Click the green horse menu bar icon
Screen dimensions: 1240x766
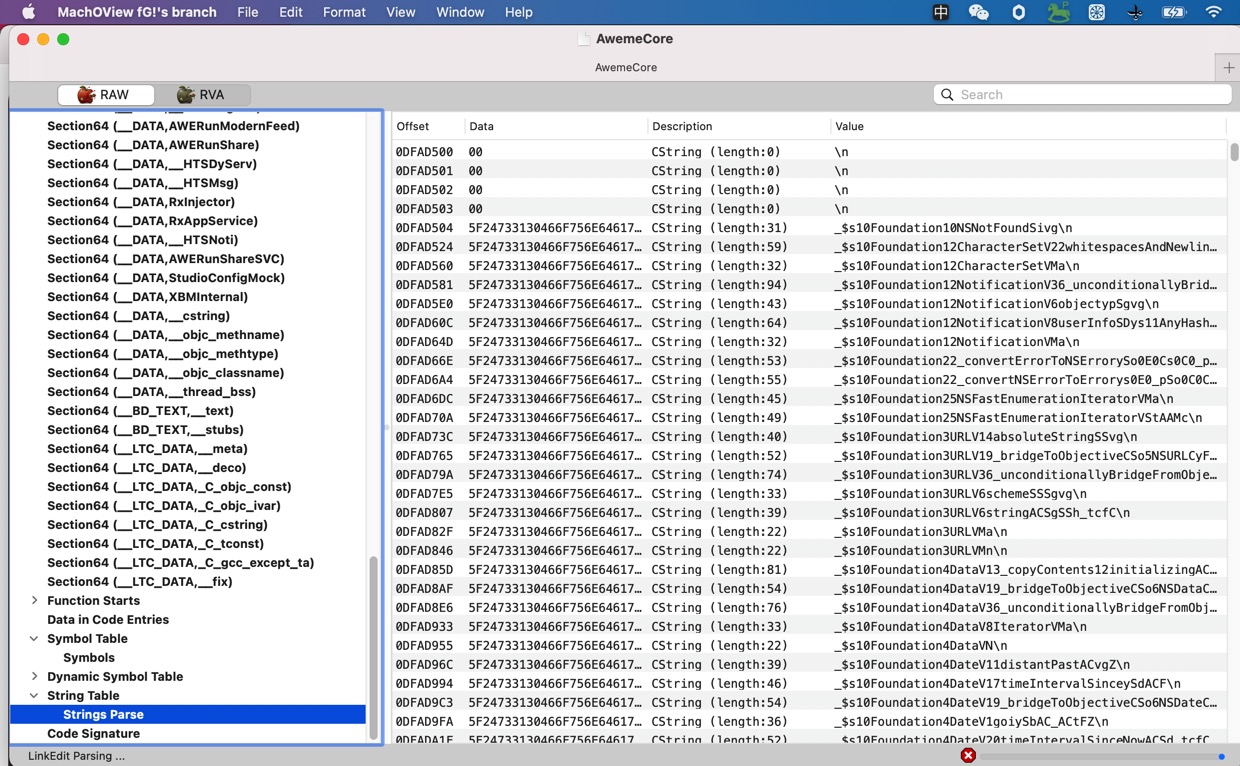coord(1058,12)
